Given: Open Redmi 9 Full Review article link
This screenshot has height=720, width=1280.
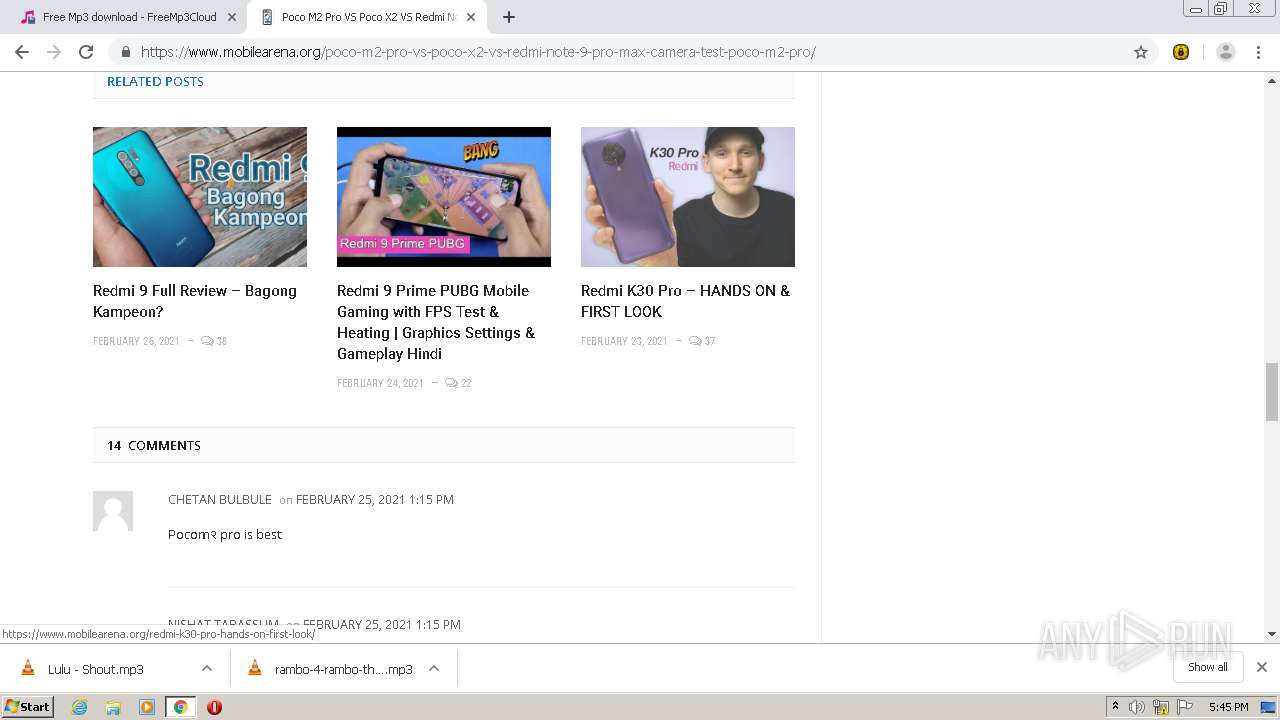Looking at the screenshot, I should coord(195,301).
